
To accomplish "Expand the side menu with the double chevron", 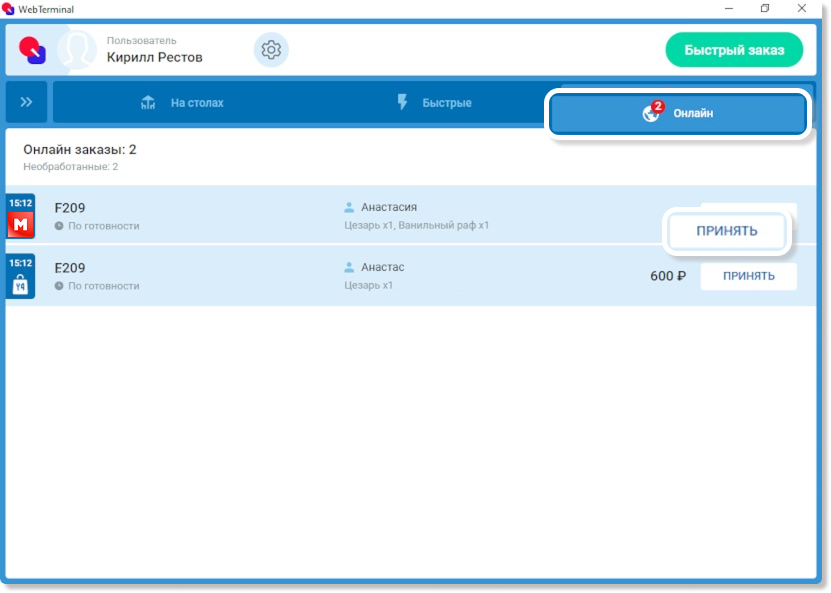I will click(27, 102).
